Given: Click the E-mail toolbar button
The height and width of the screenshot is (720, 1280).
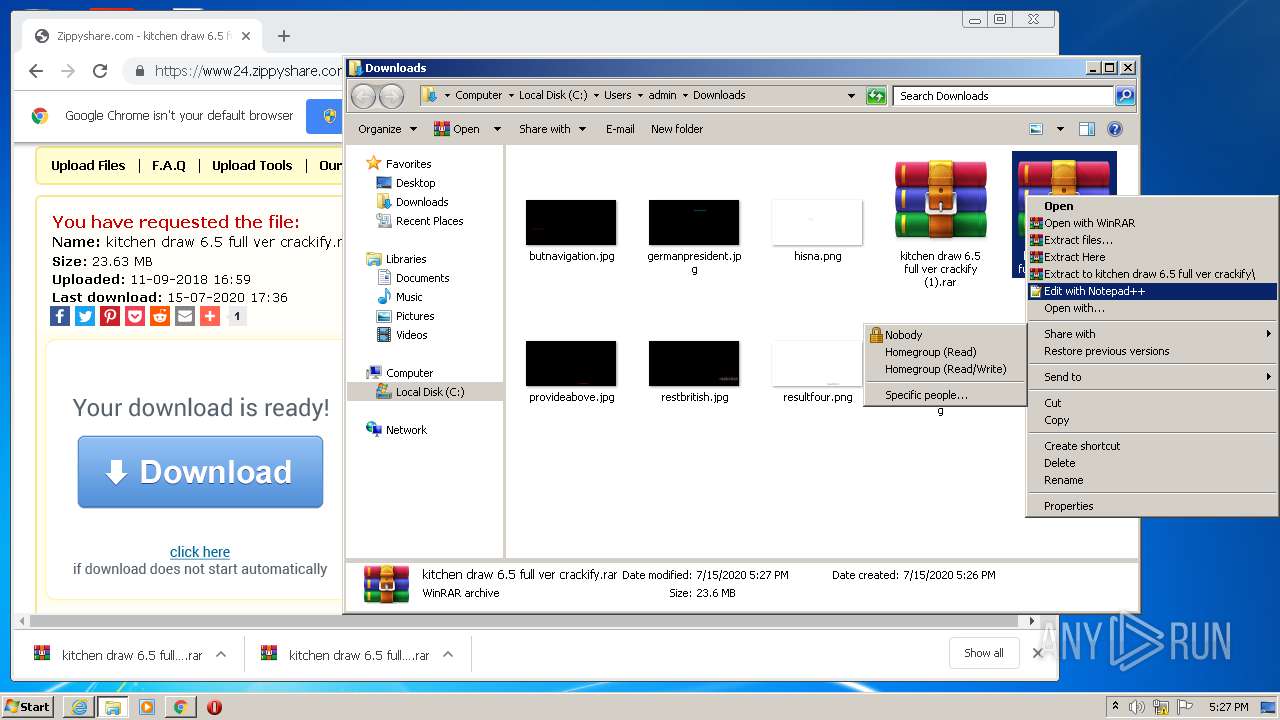Looking at the screenshot, I should coord(620,129).
